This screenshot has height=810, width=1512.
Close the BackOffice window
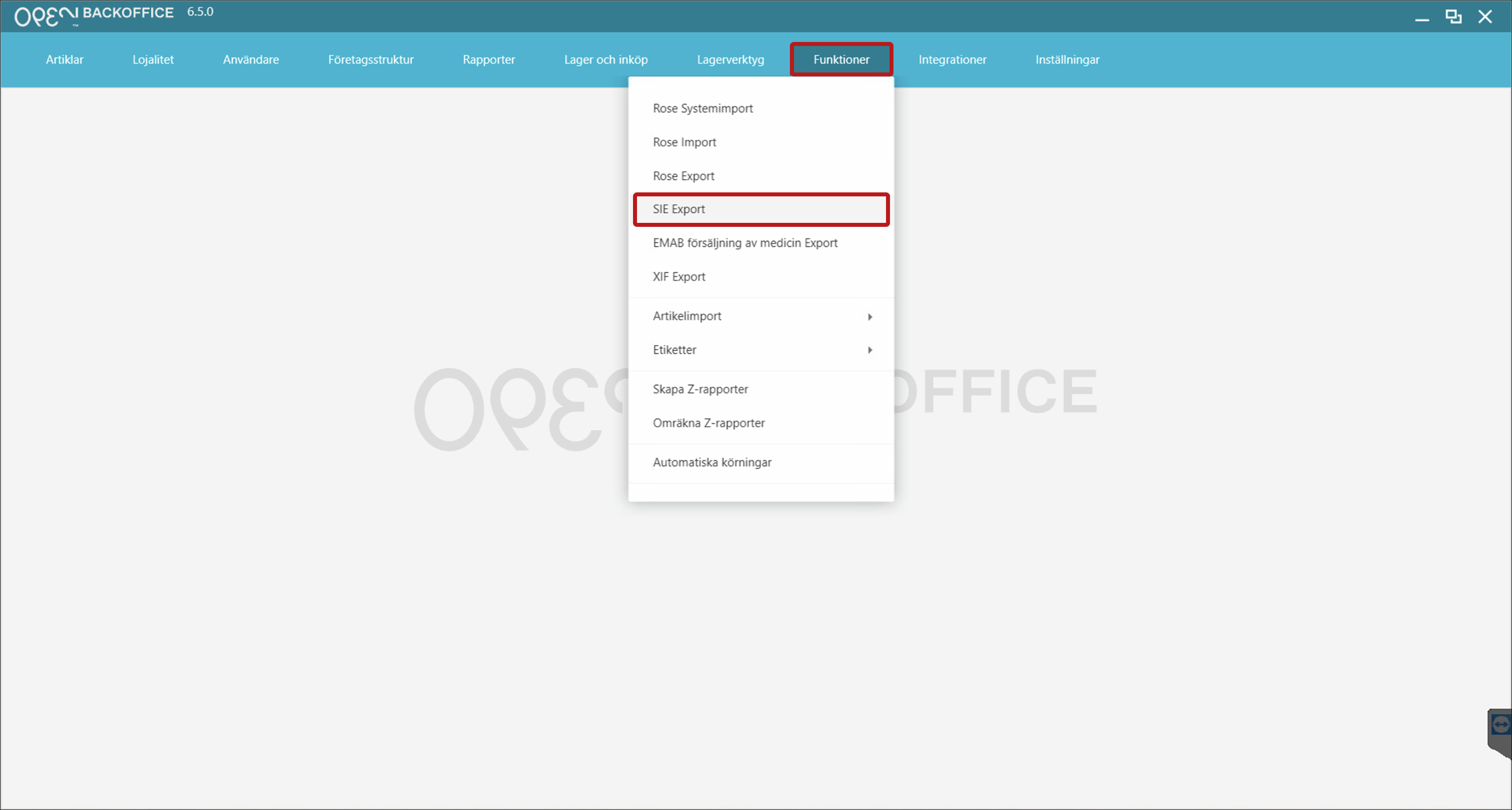click(1484, 17)
